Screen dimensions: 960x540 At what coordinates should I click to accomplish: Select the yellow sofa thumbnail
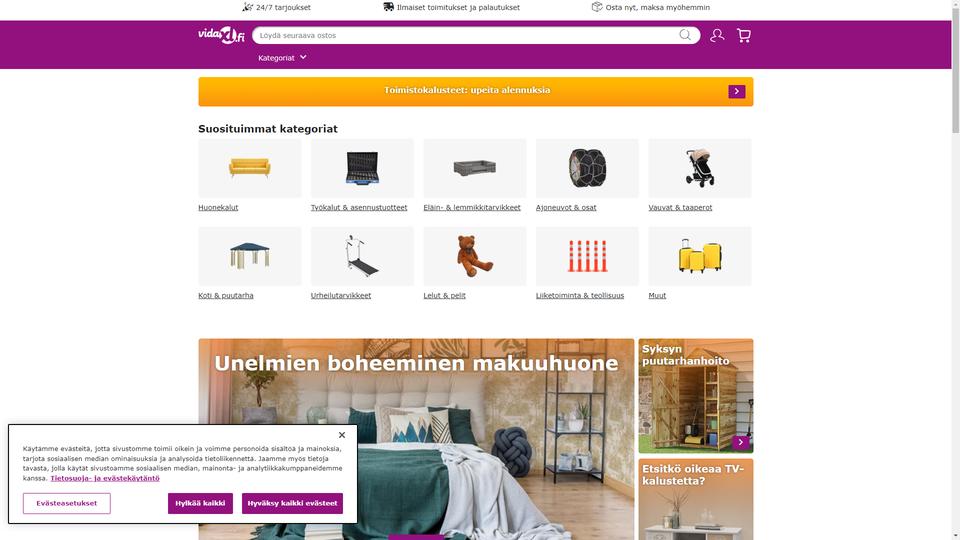click(250, 168)
